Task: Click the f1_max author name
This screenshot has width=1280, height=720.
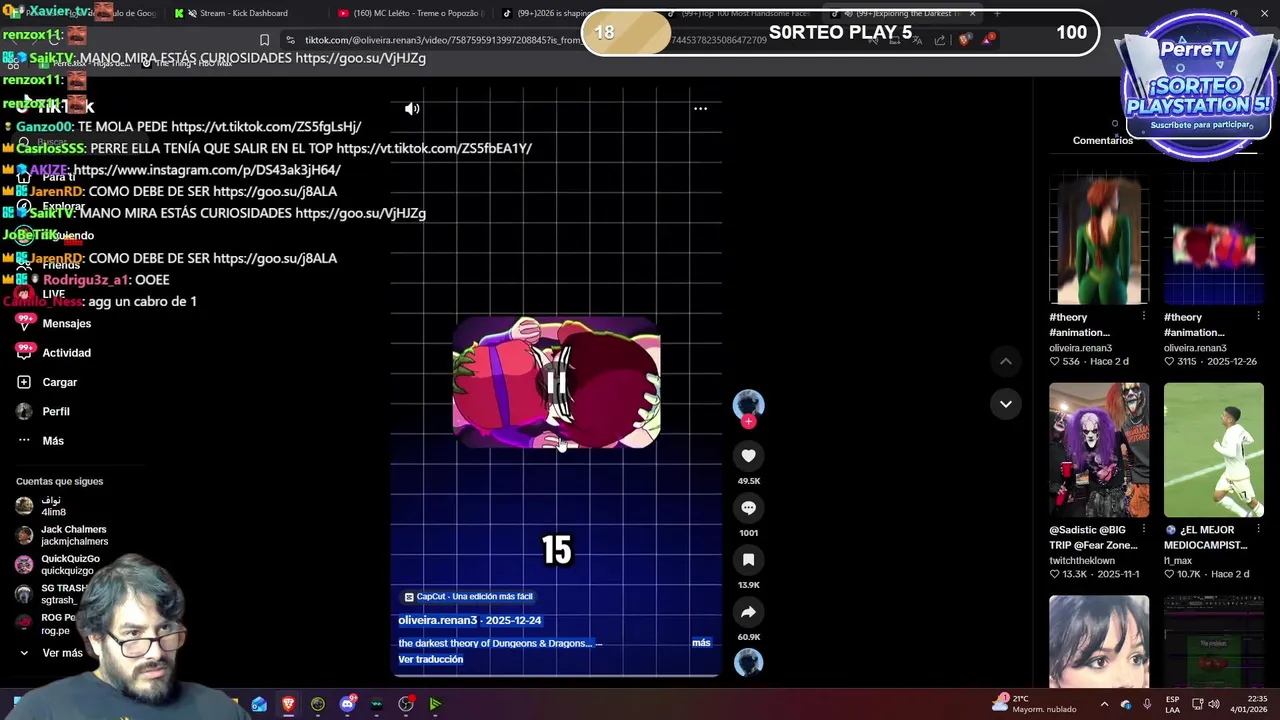Action: tap(1180, 560)
